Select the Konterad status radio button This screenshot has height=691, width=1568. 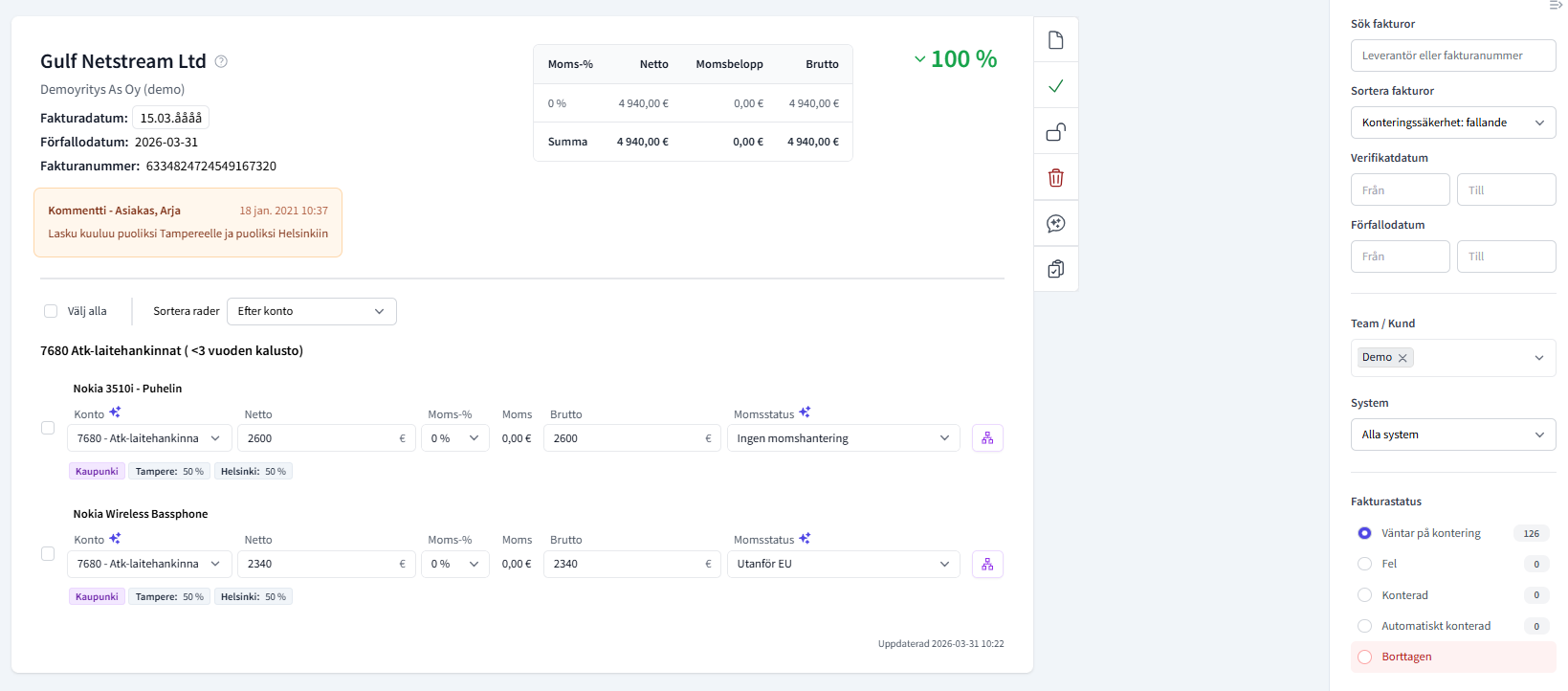[x=1364, y=595]
